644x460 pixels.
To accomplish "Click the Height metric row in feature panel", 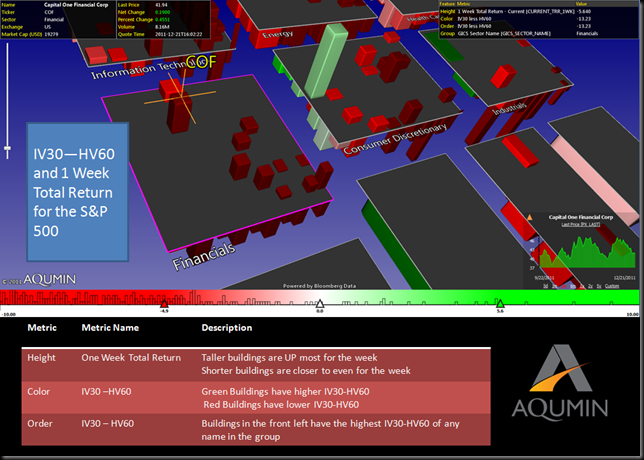I will tap(538, 12).
